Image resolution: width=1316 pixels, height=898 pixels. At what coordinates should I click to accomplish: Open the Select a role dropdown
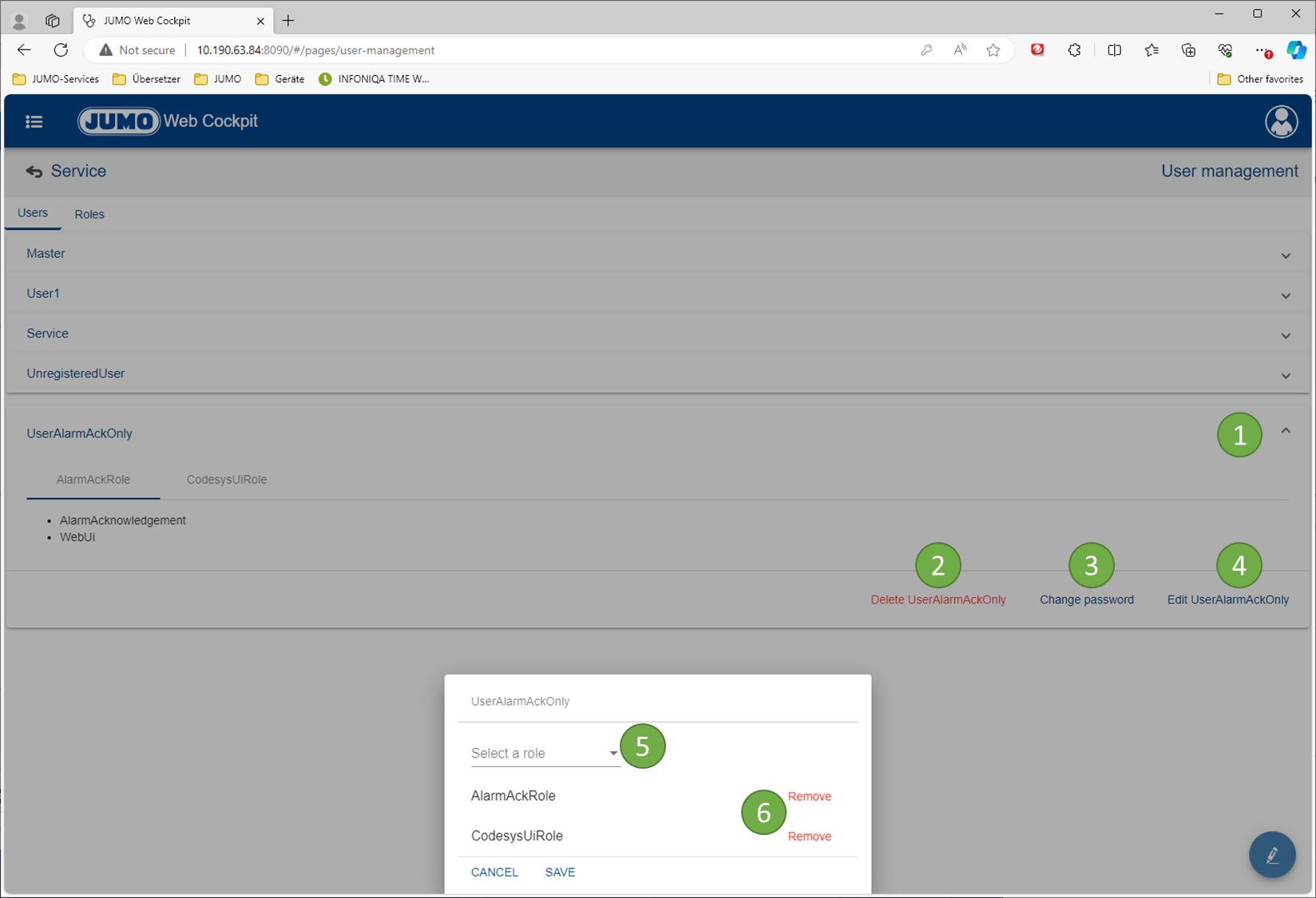click(x=545, y=754)
